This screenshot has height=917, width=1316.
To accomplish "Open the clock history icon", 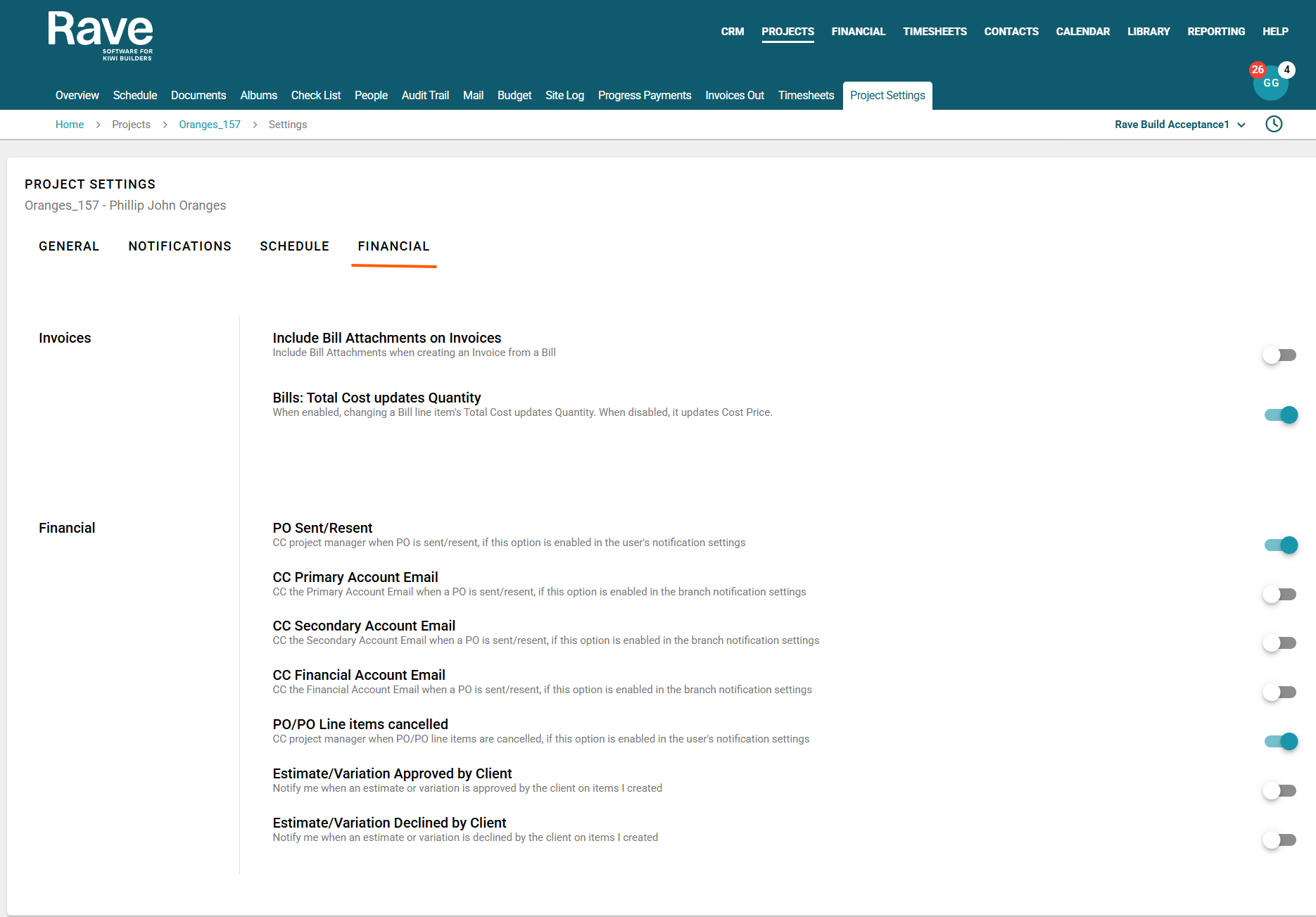I will 1274,125.
